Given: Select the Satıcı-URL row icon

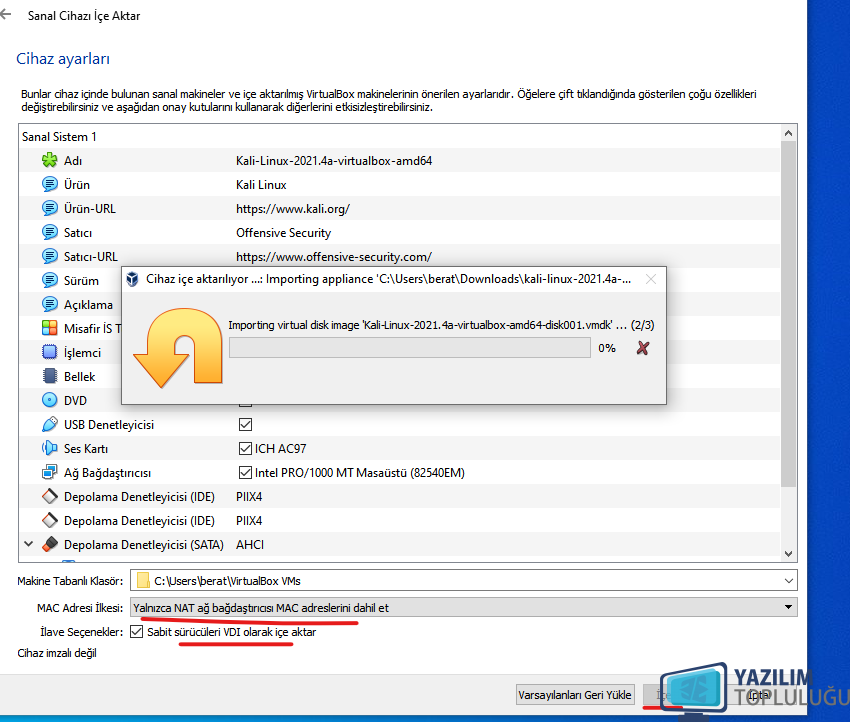Looking at the screenshot, I should (x=49, y=256).
